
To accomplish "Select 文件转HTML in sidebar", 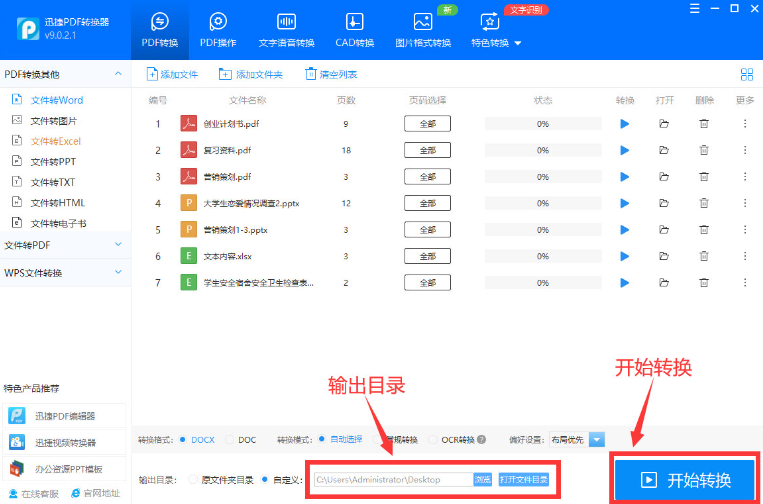I will click(x=57, y=203).
